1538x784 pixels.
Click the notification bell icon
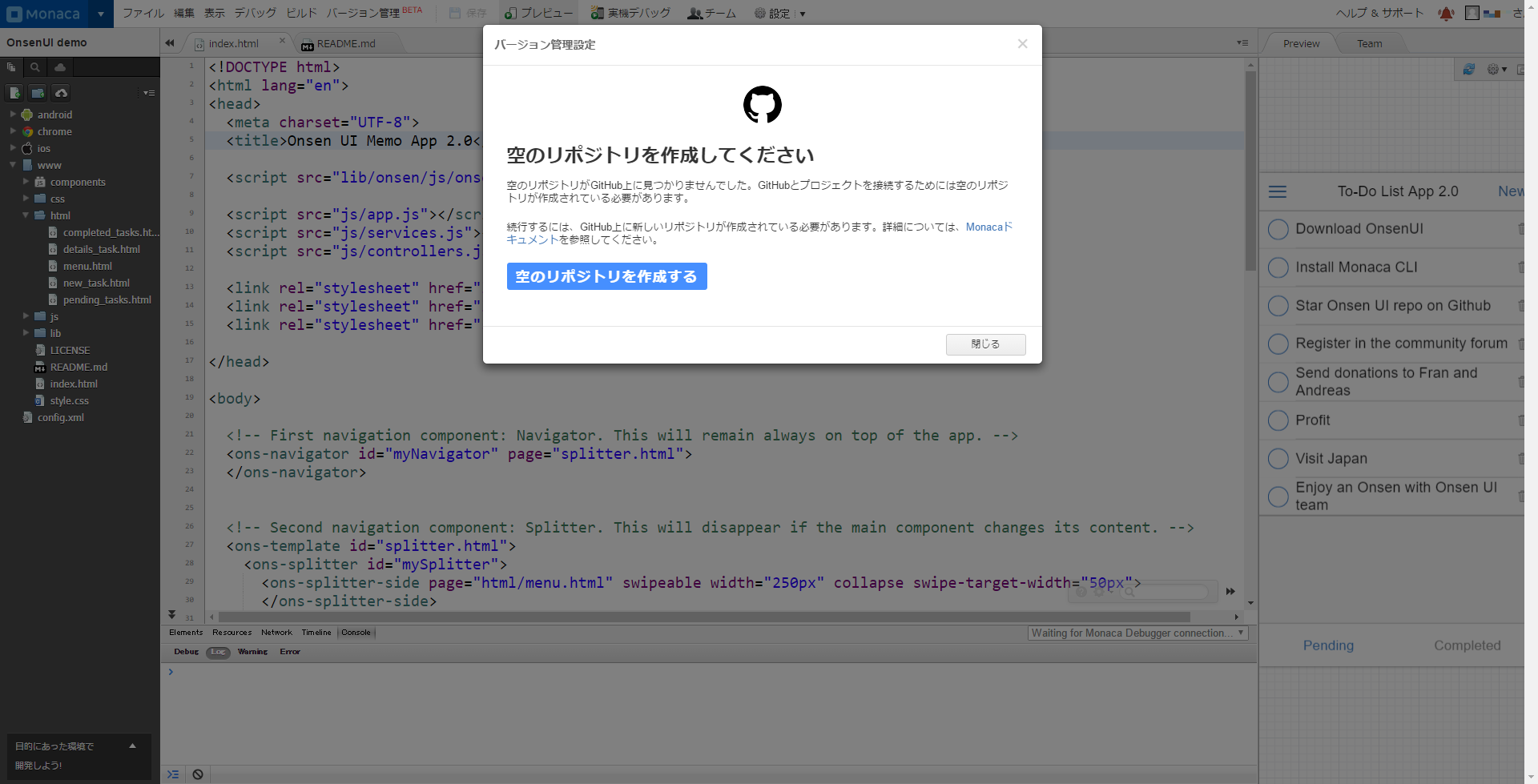[1446, 14]
